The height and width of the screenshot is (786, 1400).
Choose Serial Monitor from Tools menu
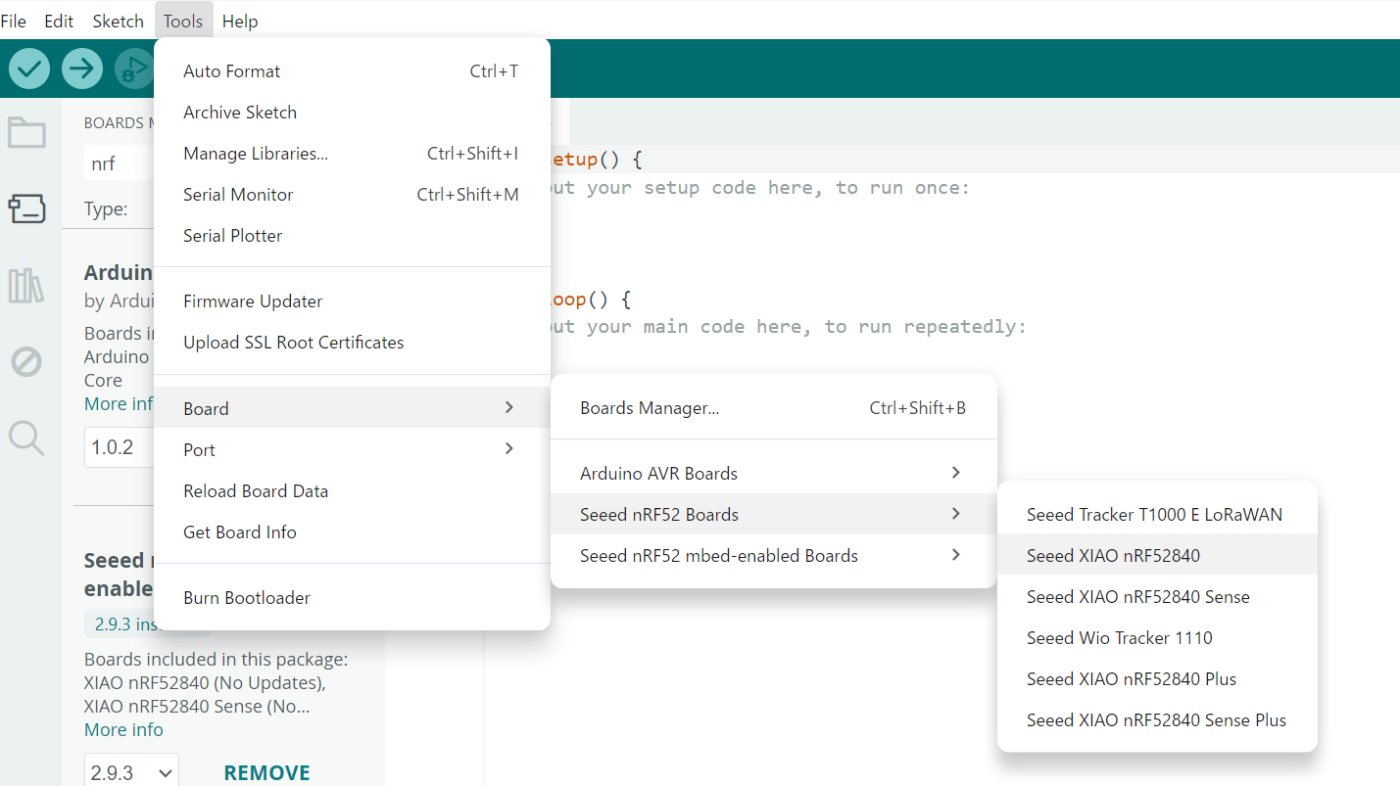[x=352, y=194]
